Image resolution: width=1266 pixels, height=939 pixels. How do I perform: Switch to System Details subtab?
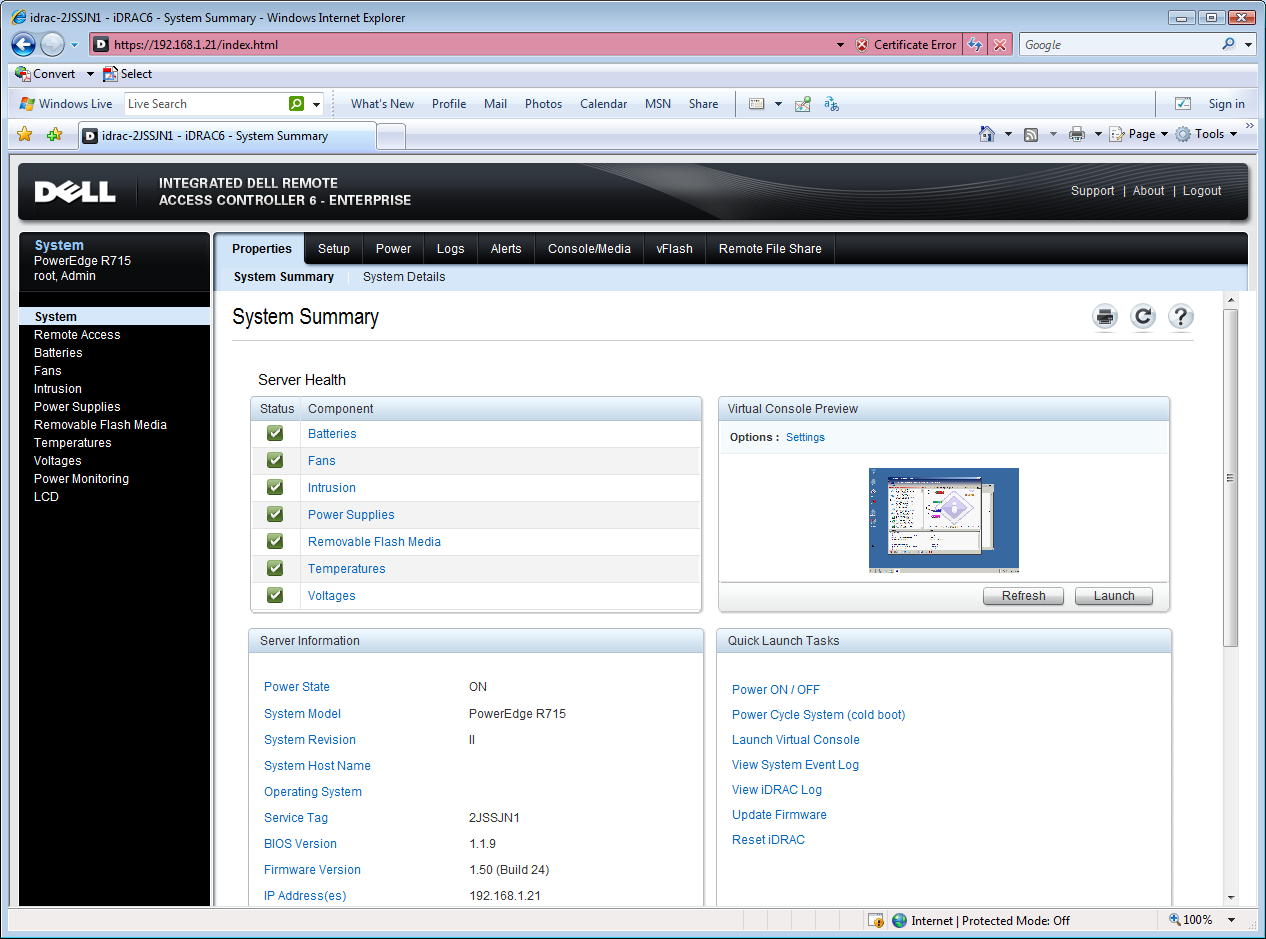click(x=404, y=277)
